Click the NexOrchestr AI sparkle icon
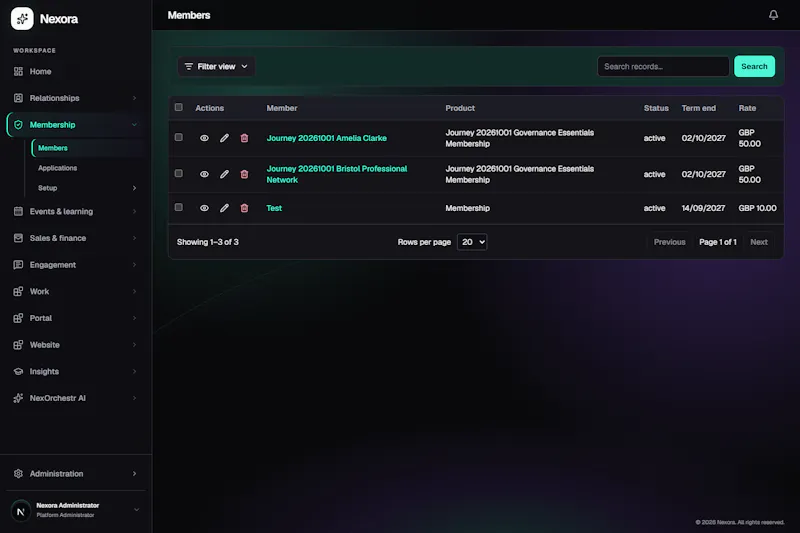The width and height of the screenshot is (800, 533). tap(18, 398)
